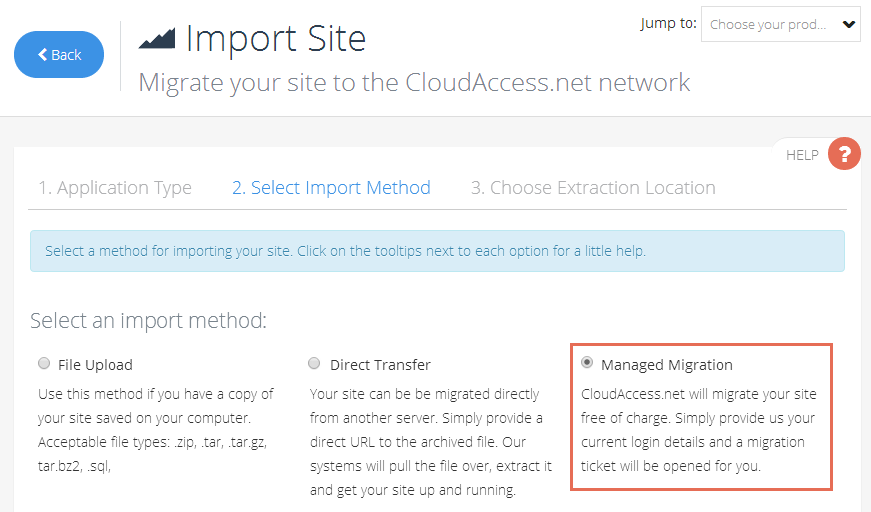
Task: Go back using the Back button
Action: [x=59, y=54]
